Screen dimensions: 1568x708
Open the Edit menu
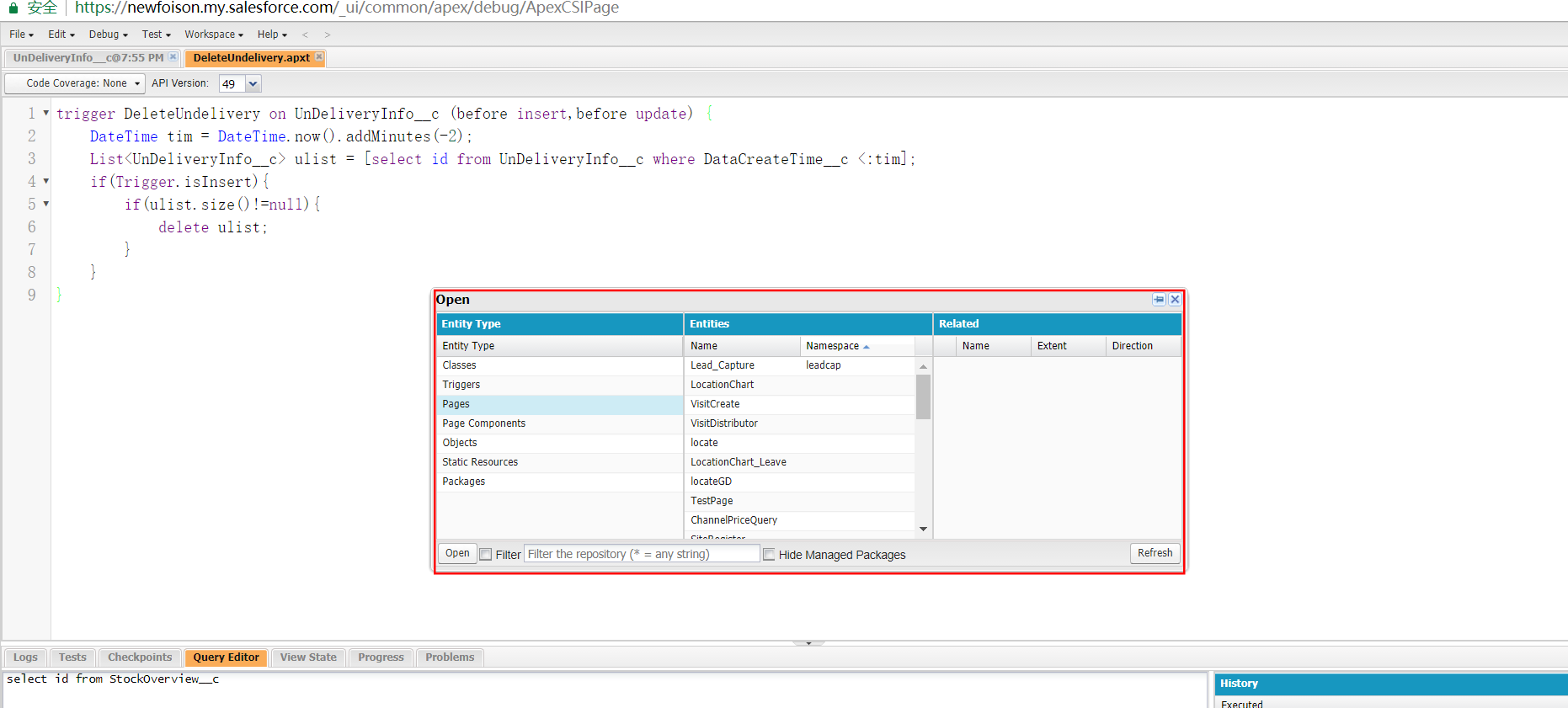coord(61,35)
